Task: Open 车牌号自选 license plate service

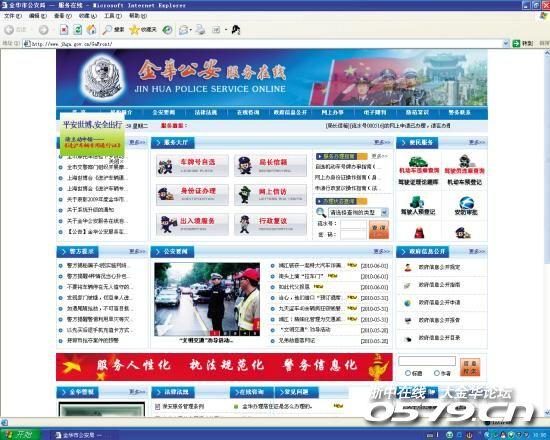Action: click(x=192, y=166)
